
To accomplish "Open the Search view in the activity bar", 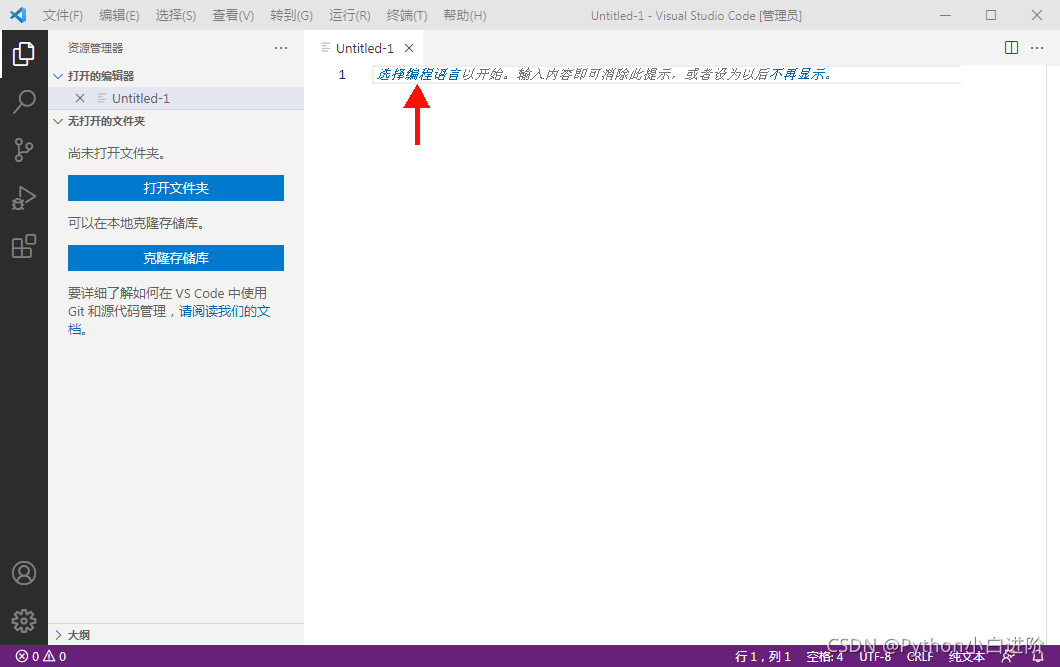I will click(24, 101).
